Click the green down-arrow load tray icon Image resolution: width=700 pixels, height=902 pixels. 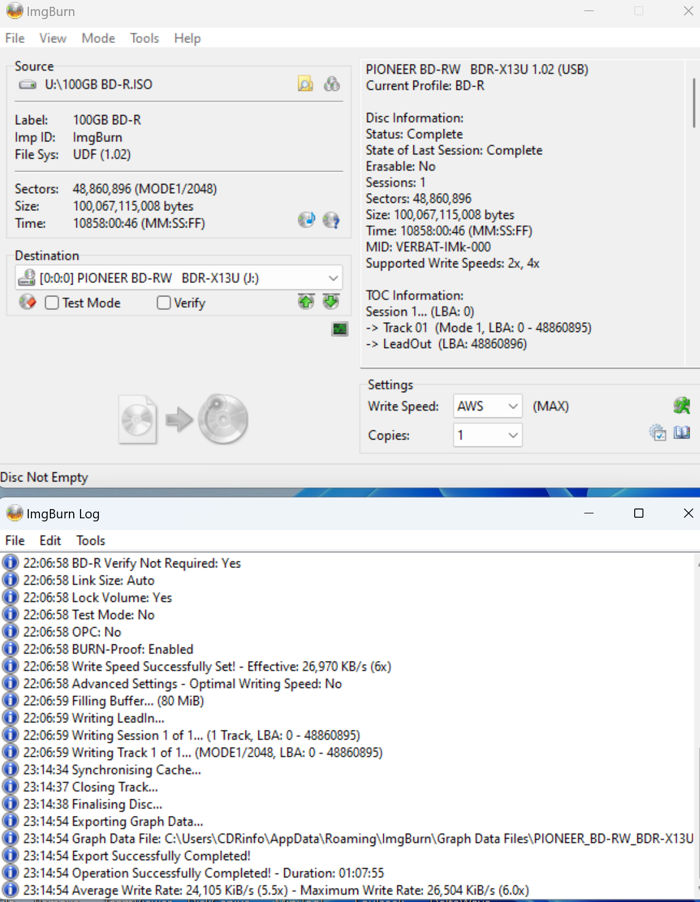[331, 301]
